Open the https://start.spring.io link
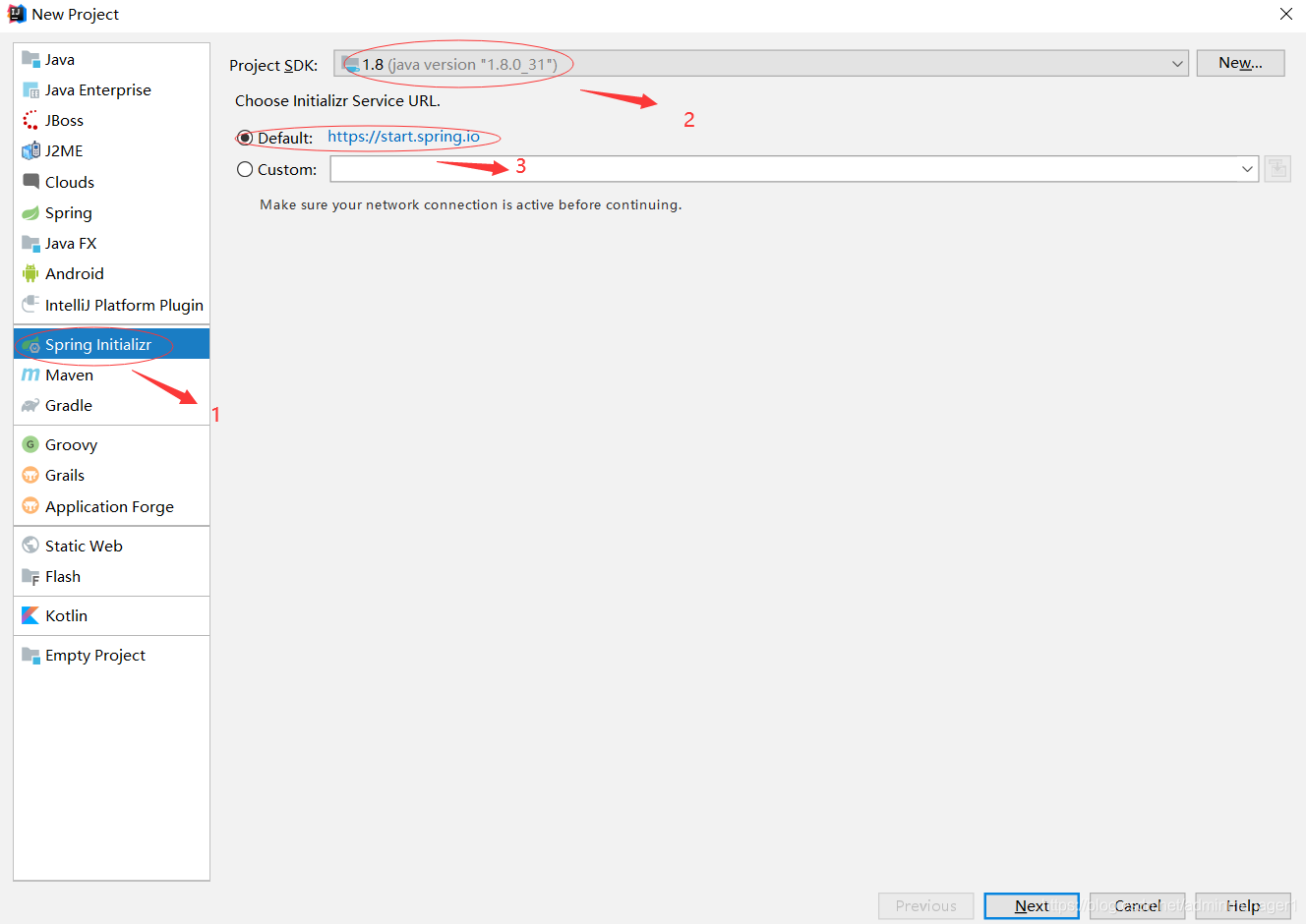 (x=403, y=137)
